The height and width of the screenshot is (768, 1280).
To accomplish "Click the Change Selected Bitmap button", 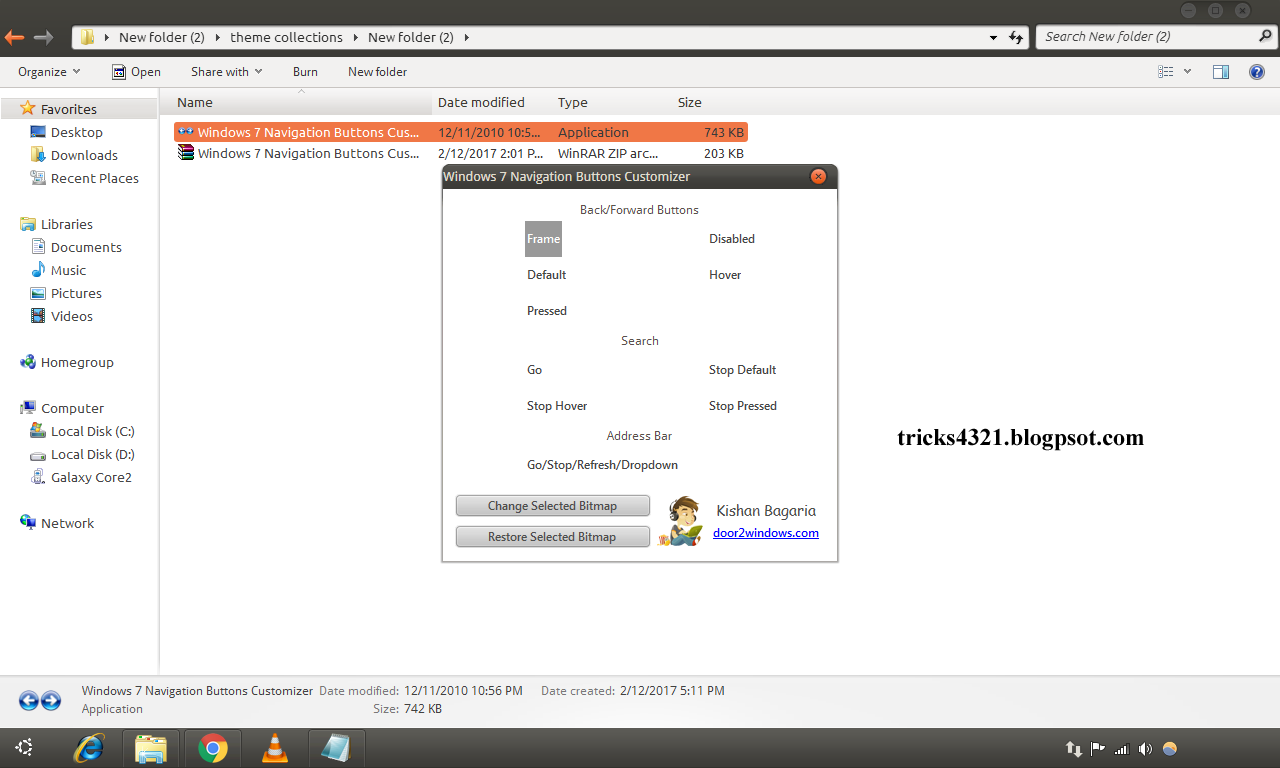I will [552, 506].
